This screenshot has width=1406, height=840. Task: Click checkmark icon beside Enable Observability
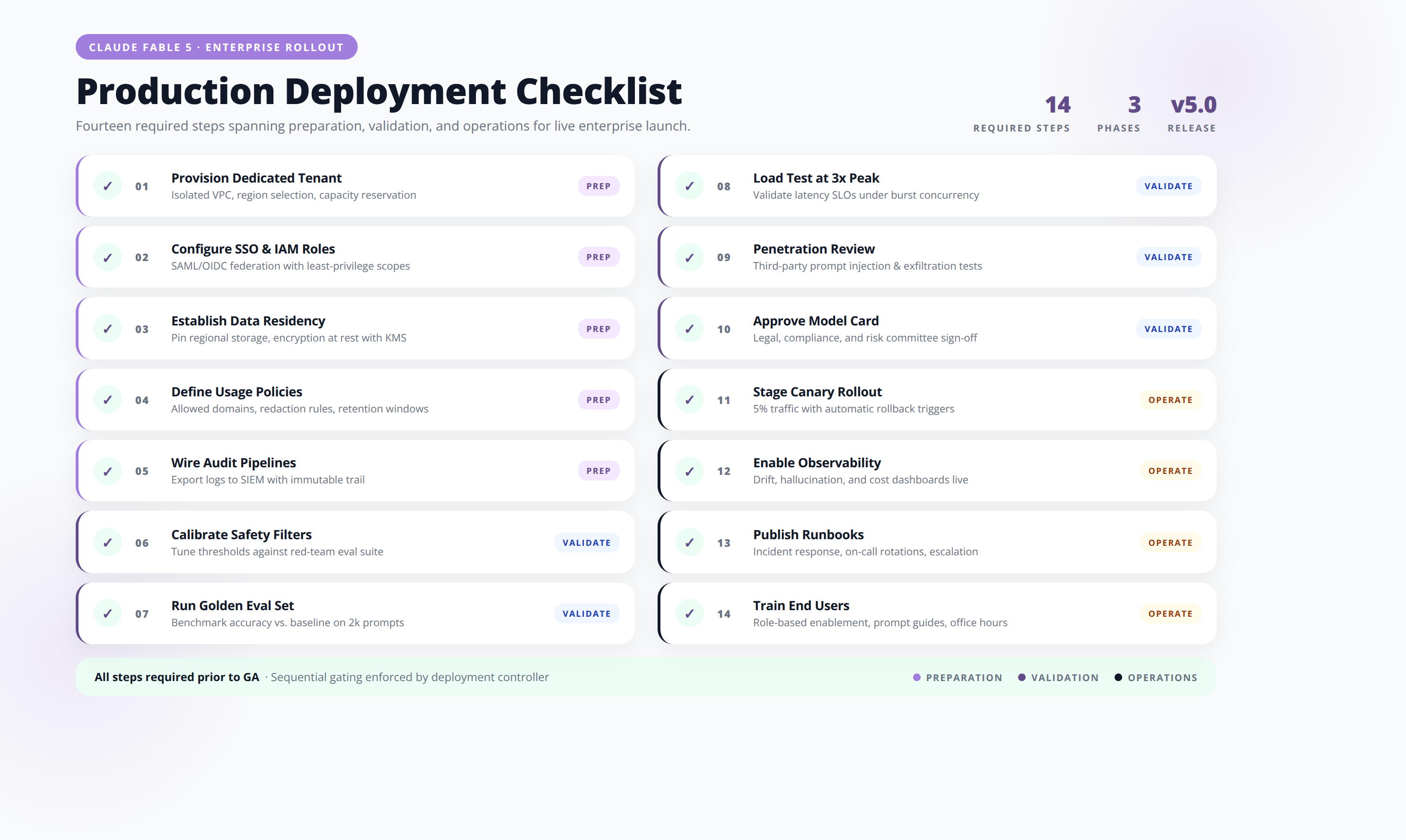(x=689, y=471)
